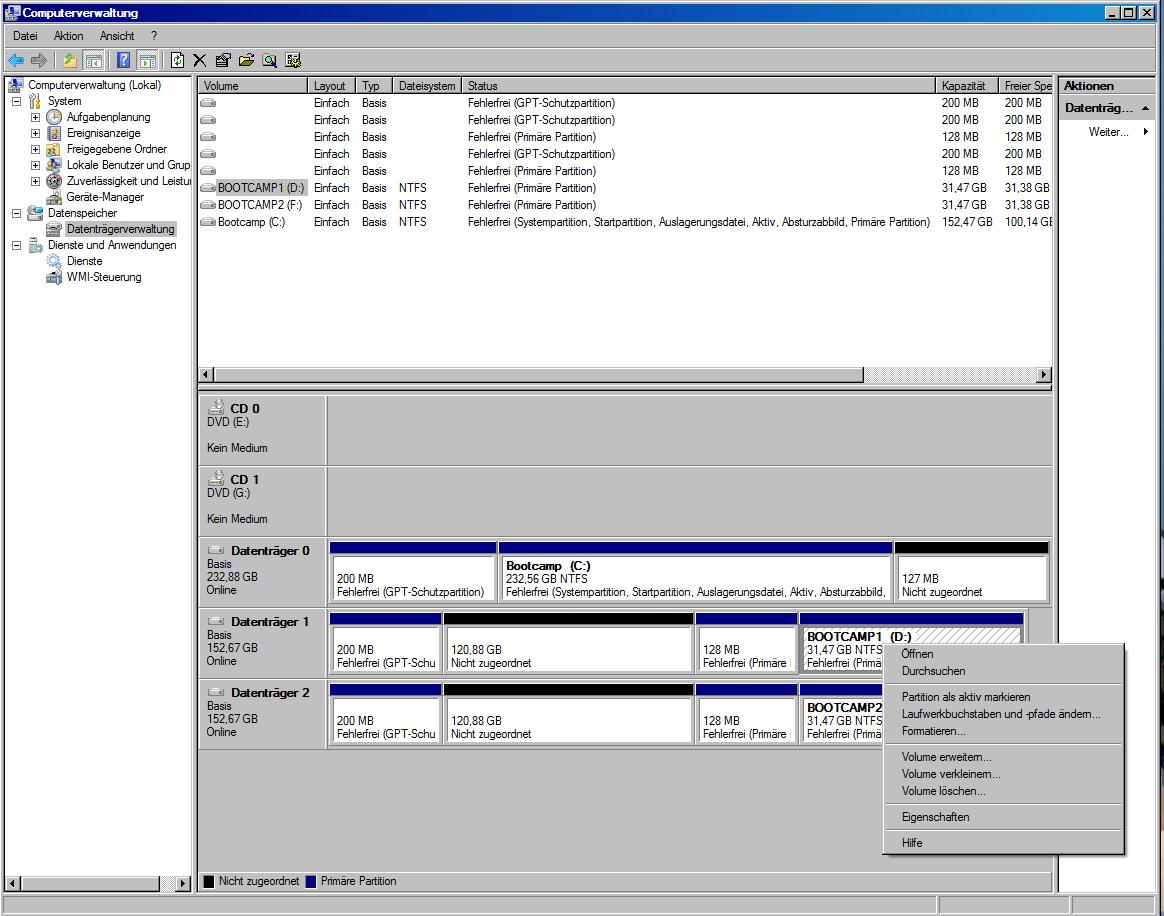This screenshot has height=916, width=1164.
Task: Click the folder Up one level icon
Action: (x=69, y=61)
